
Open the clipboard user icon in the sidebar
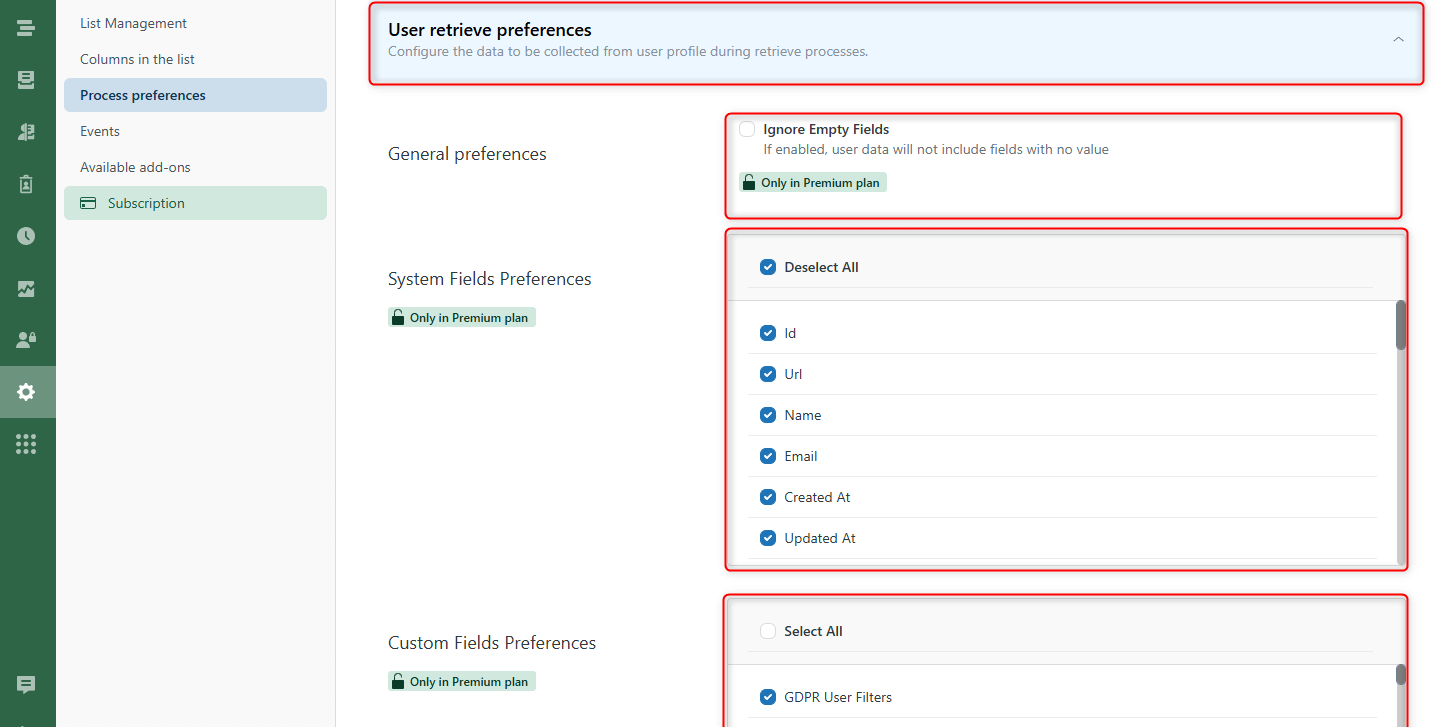[26, 184]
